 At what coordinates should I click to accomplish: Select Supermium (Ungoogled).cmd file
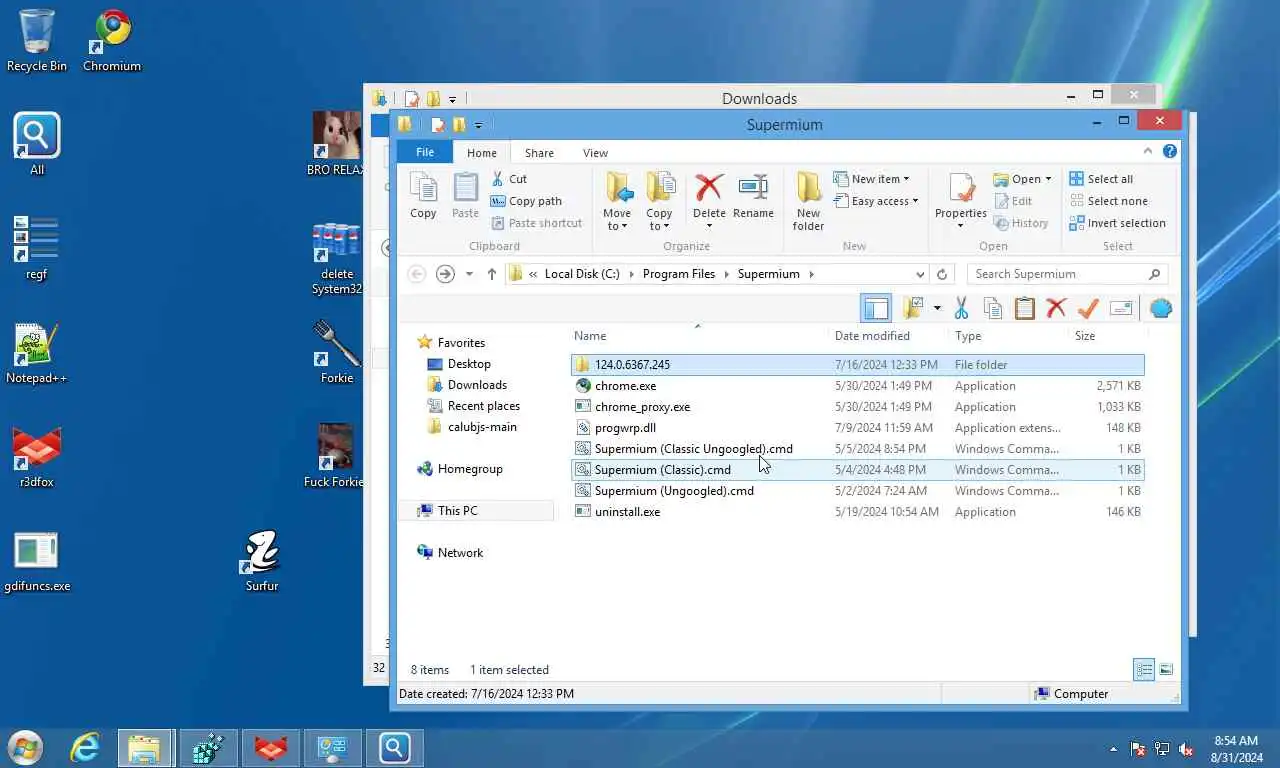[858, 491]
